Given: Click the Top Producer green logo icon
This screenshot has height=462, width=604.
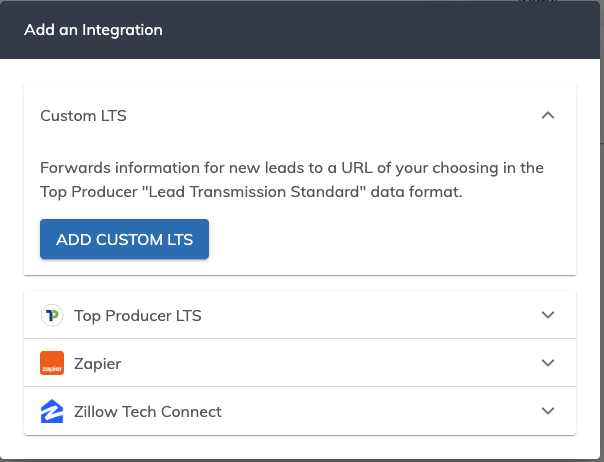Looking at the screenshot, I should coord(52,316).
